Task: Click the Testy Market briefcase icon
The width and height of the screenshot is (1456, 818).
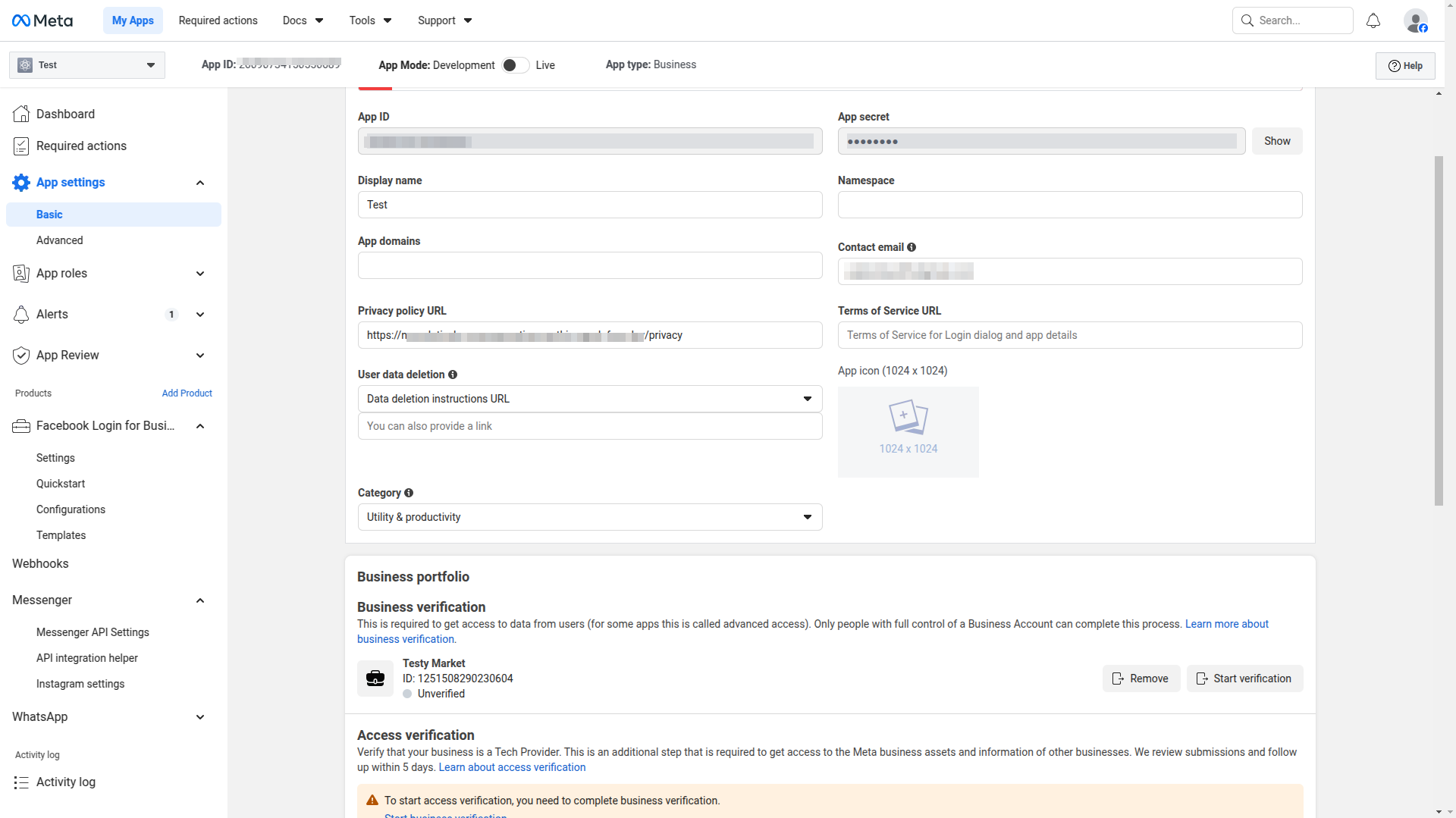Action: tap(375, 679)
